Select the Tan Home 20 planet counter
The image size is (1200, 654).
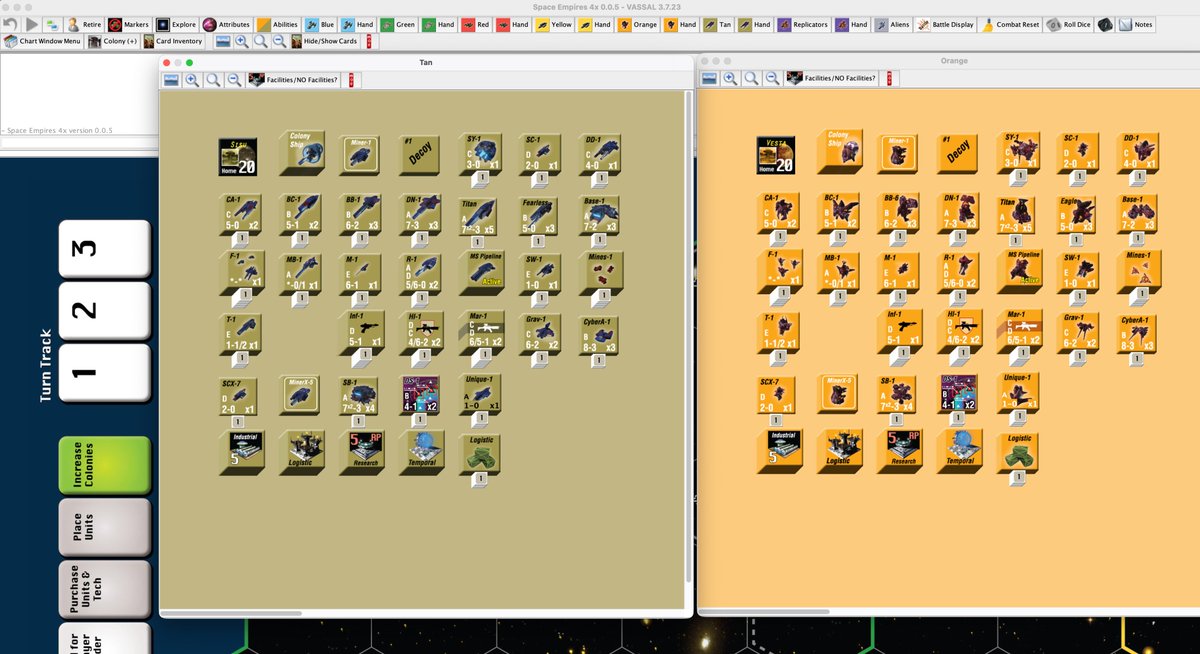[x=238, y=155]
